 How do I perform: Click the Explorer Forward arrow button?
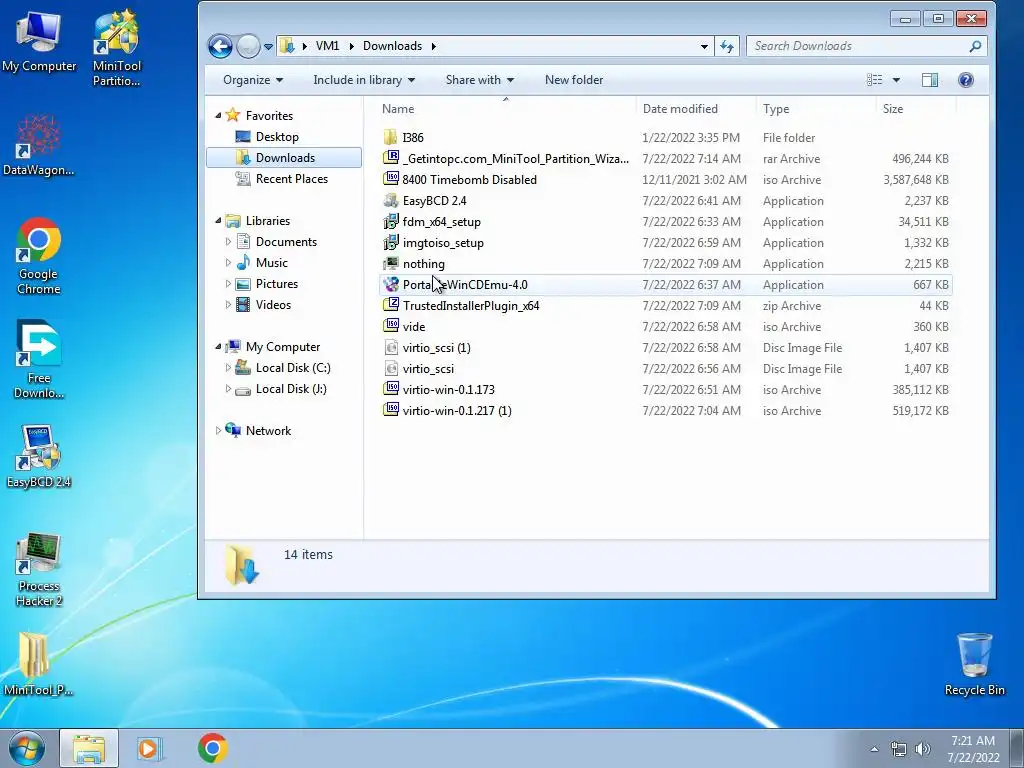248,46
